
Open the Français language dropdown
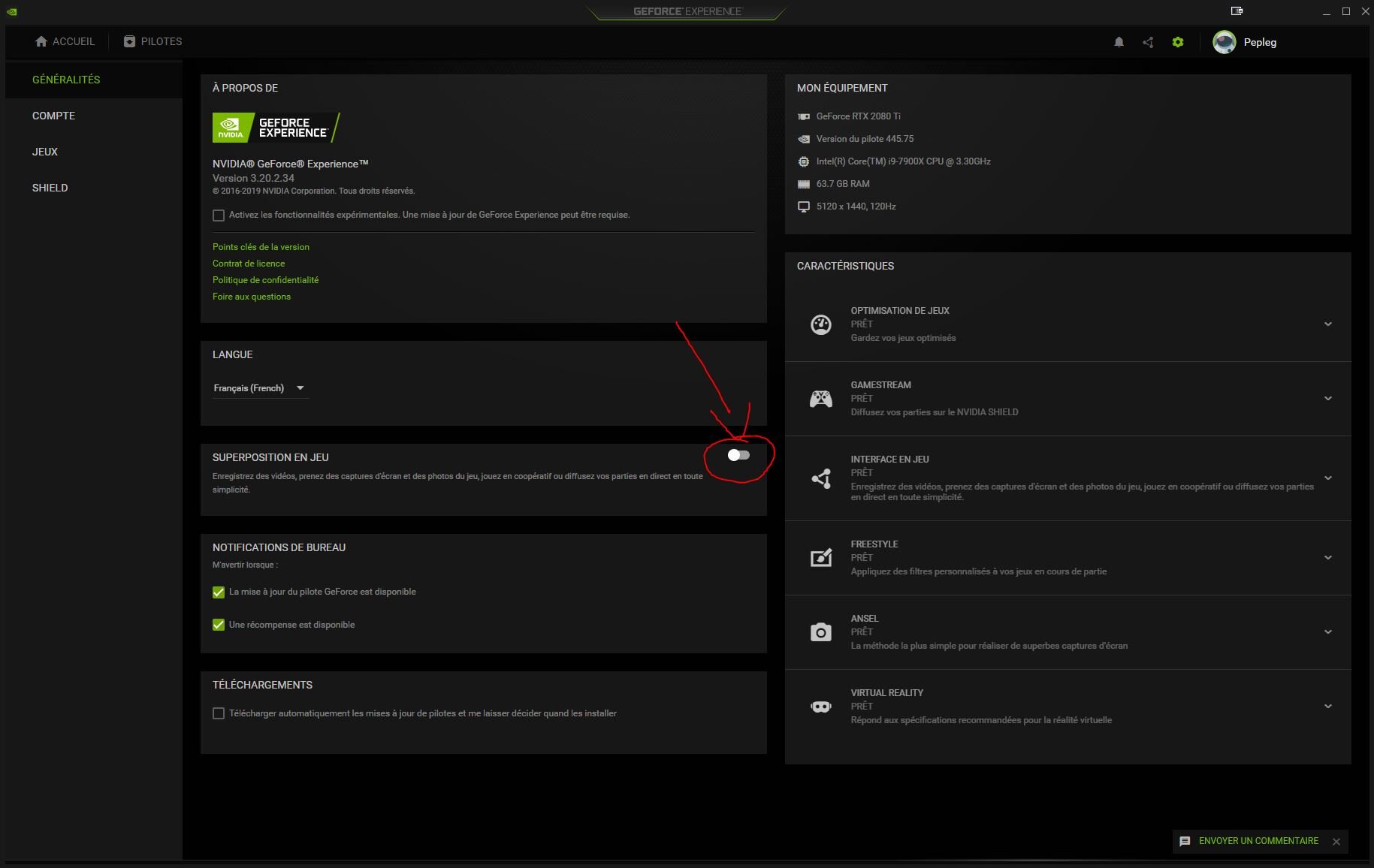point(259,388)
